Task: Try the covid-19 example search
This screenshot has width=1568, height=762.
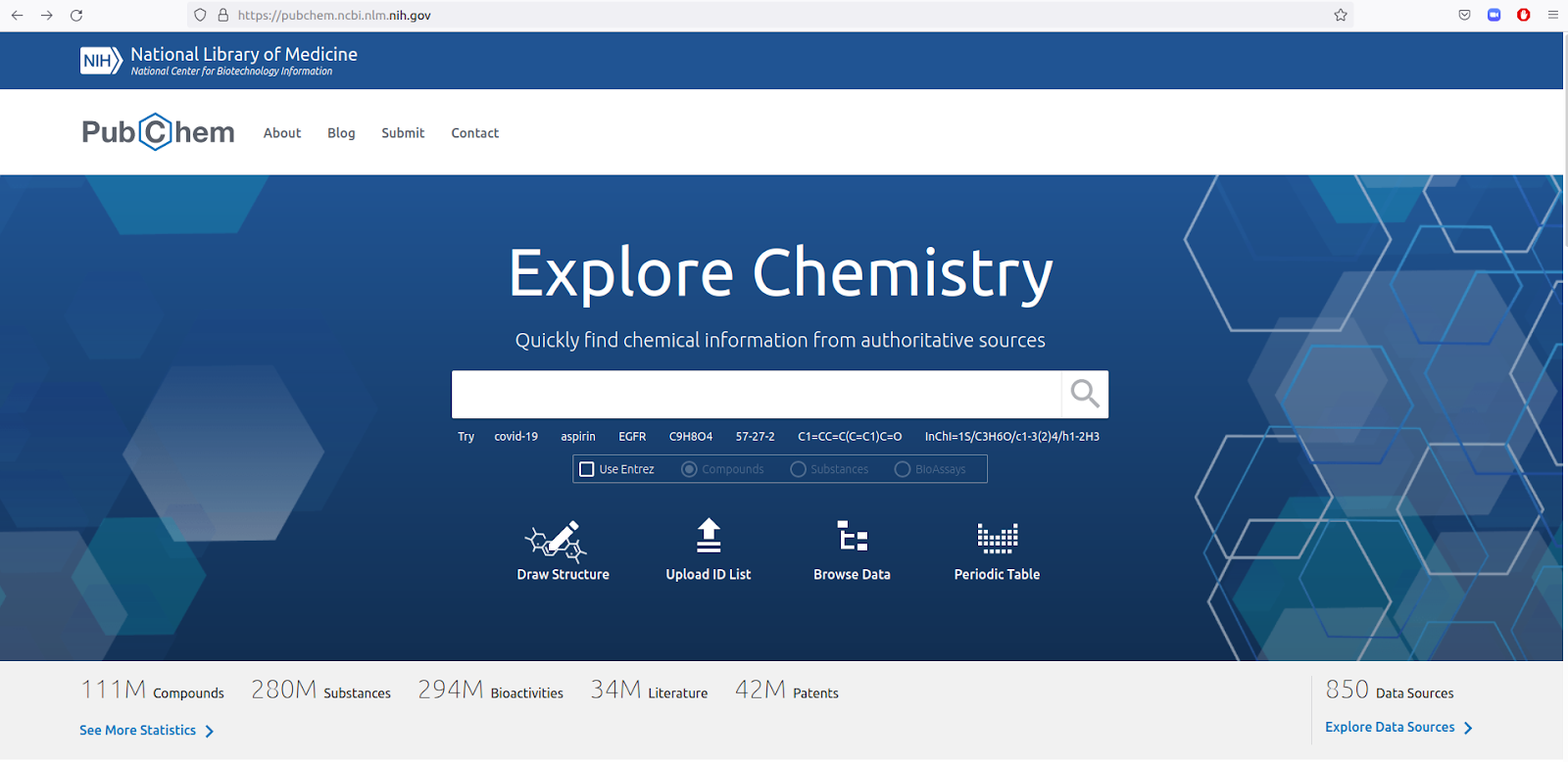Action: (x=515, y=437)
